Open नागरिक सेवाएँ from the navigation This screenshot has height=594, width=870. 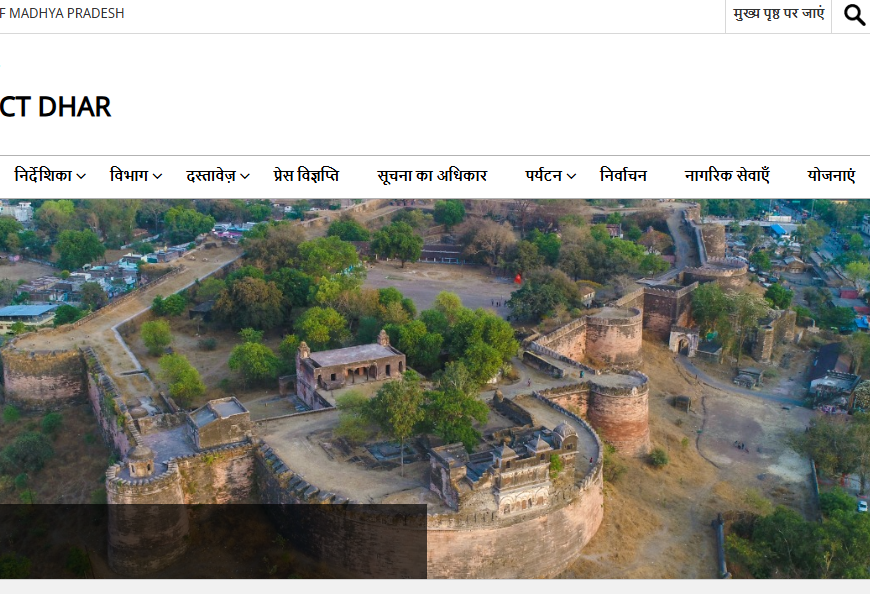pyautogui.click(x=727, y=176)
